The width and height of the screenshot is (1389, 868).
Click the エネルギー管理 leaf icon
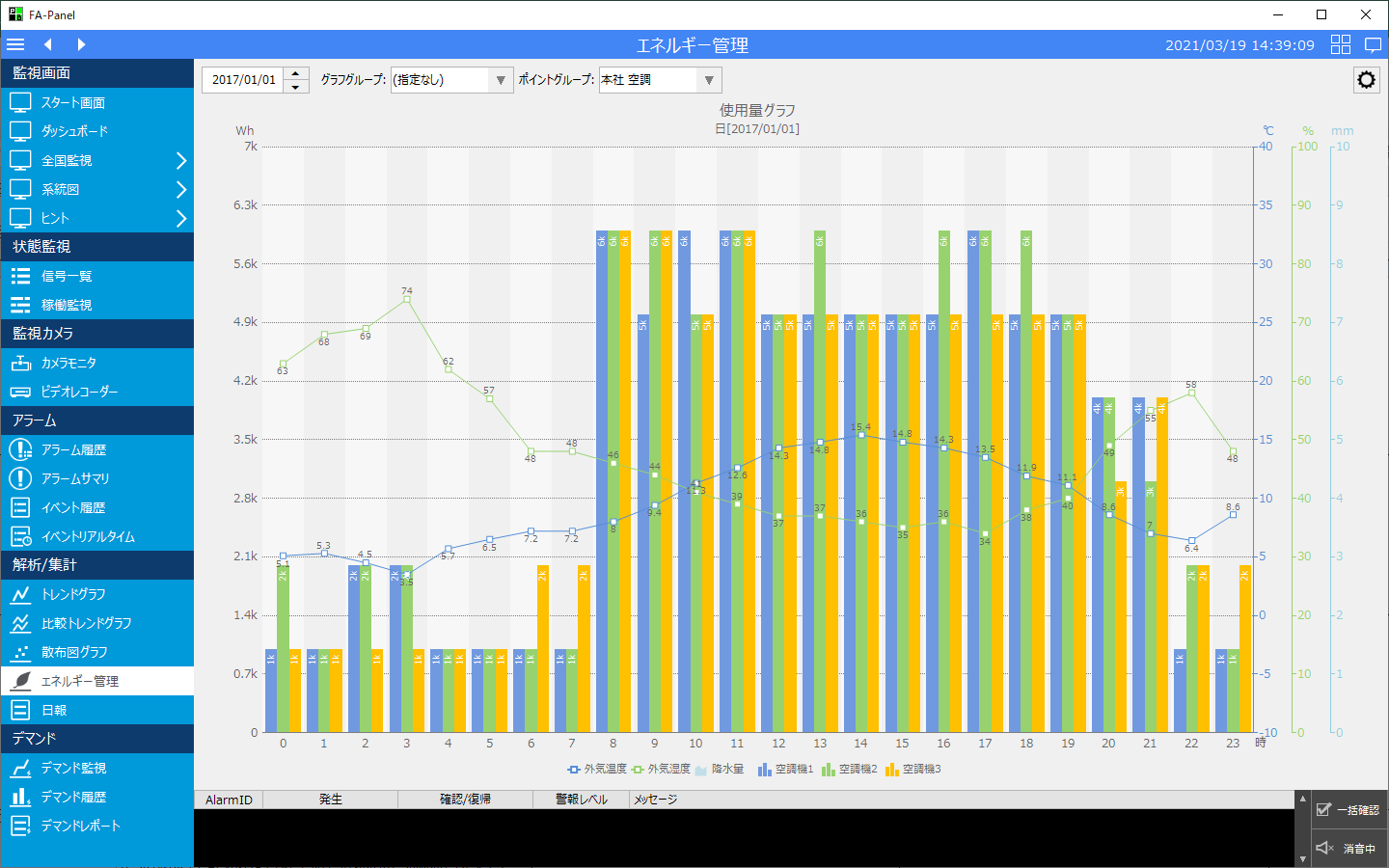20,681
